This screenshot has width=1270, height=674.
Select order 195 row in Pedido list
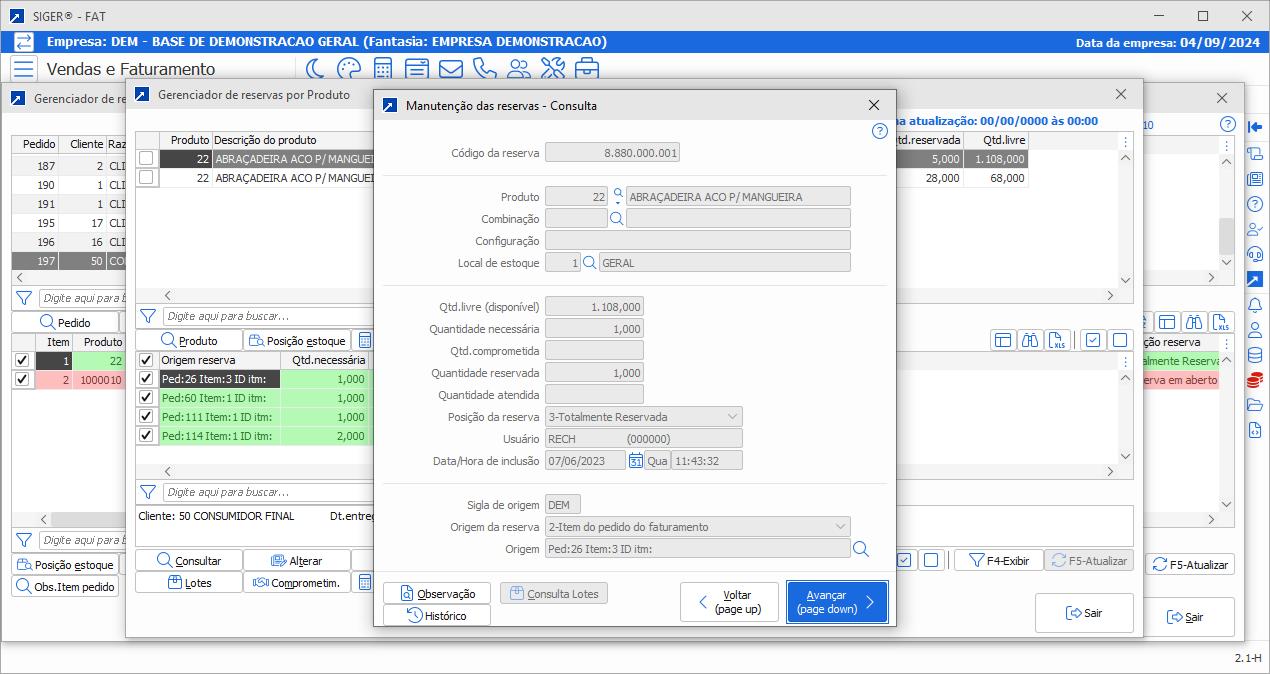(46, 223)
